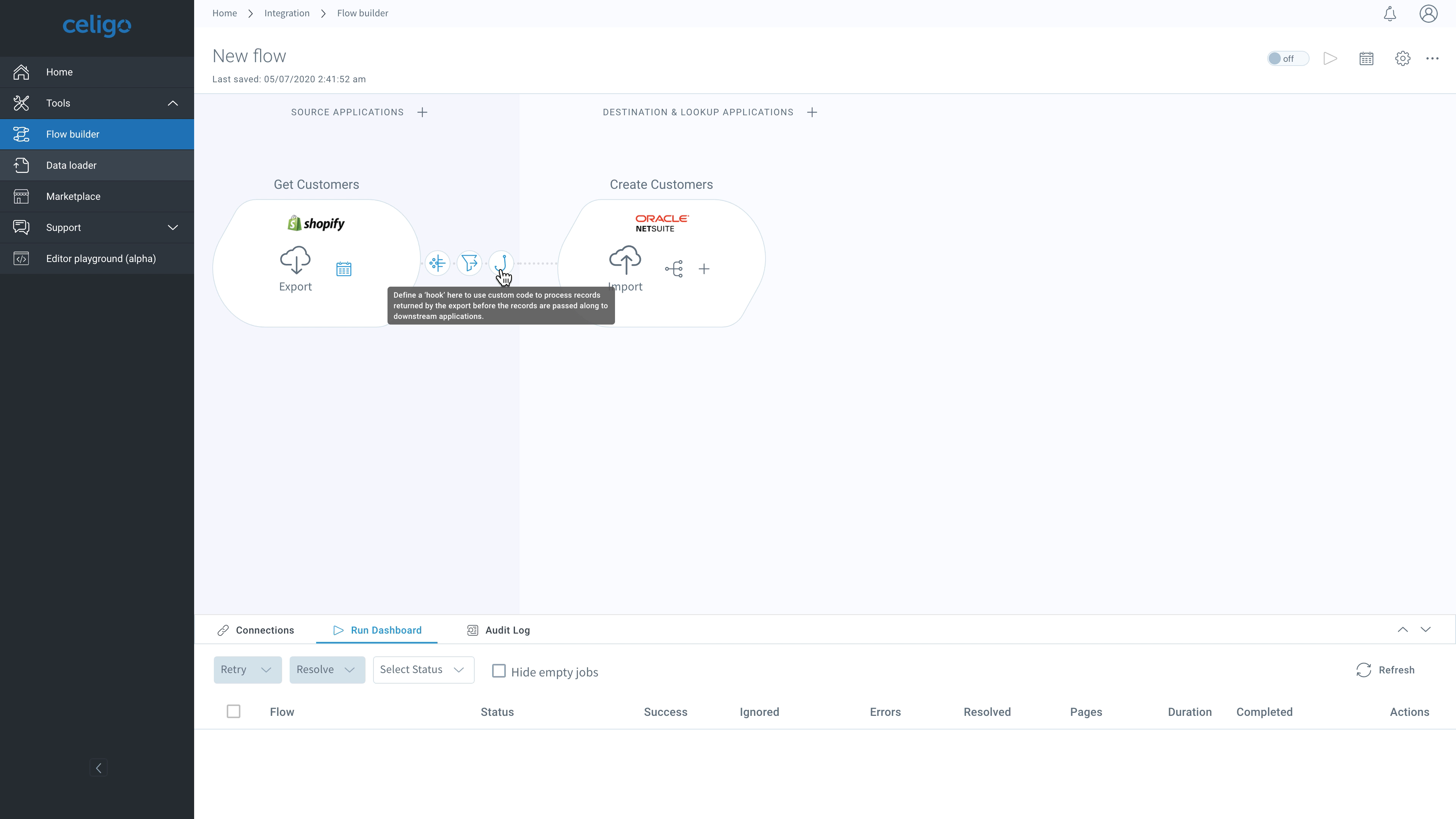Go to Integration breadcrumb link

click(287, 13)
